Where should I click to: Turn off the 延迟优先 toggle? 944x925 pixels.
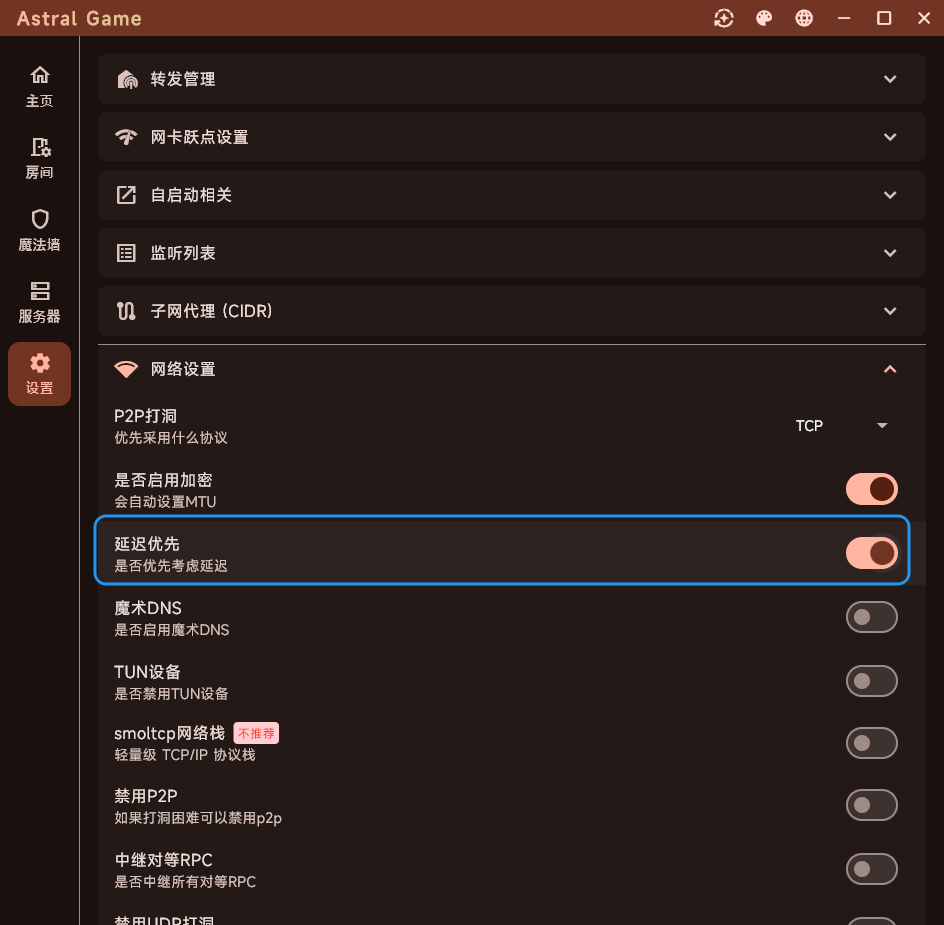click(871, 553)
